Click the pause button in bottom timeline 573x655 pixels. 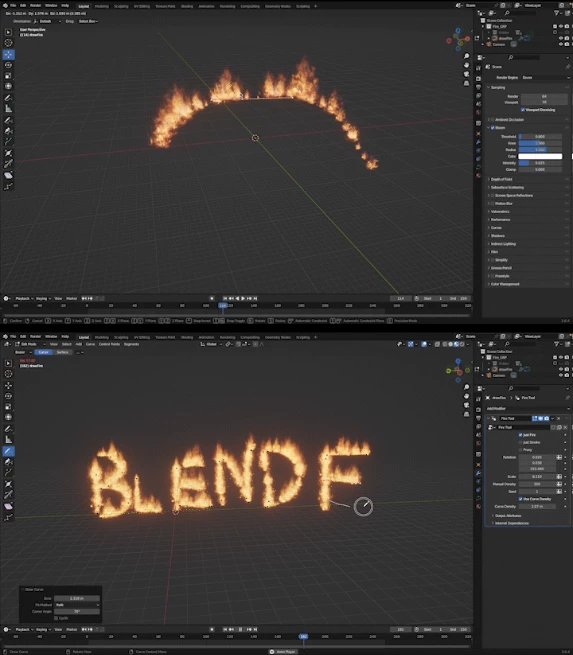240,629
